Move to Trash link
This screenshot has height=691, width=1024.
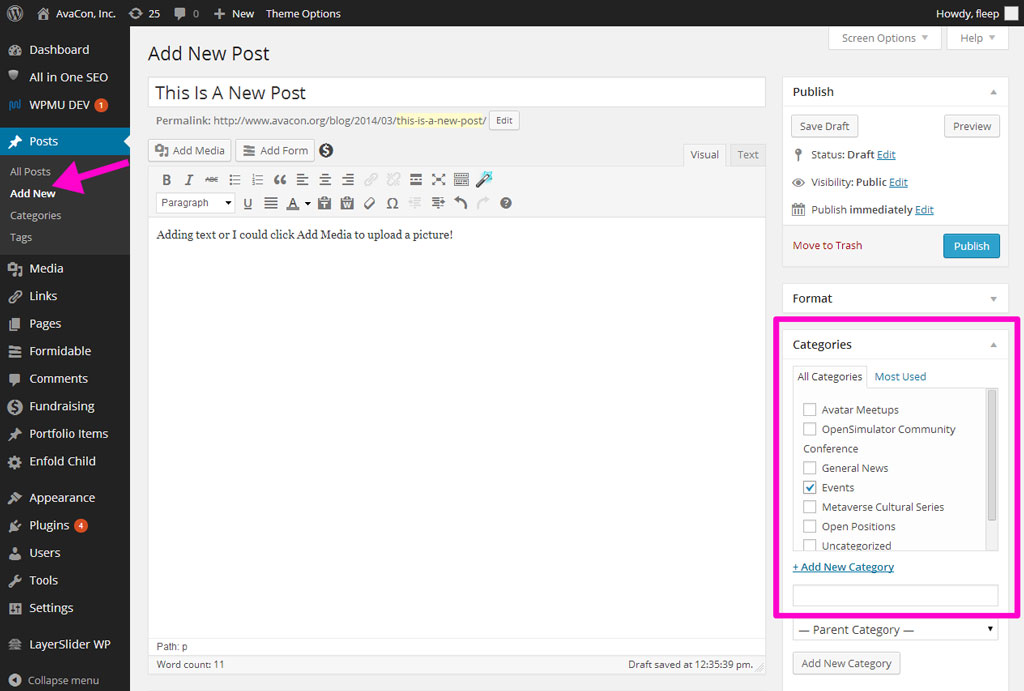[827, 246]
